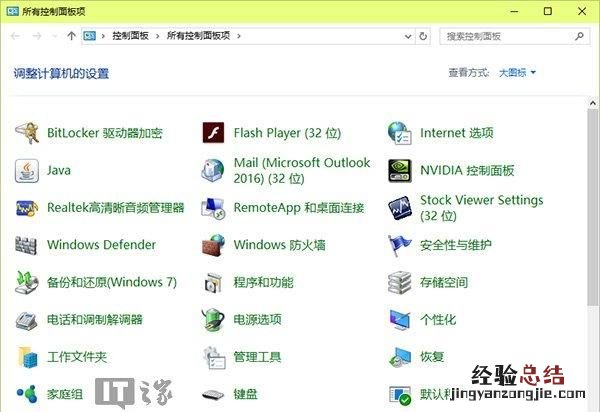
Task: Click the 家庭组 homegroup icon
Action: [27, 394]
